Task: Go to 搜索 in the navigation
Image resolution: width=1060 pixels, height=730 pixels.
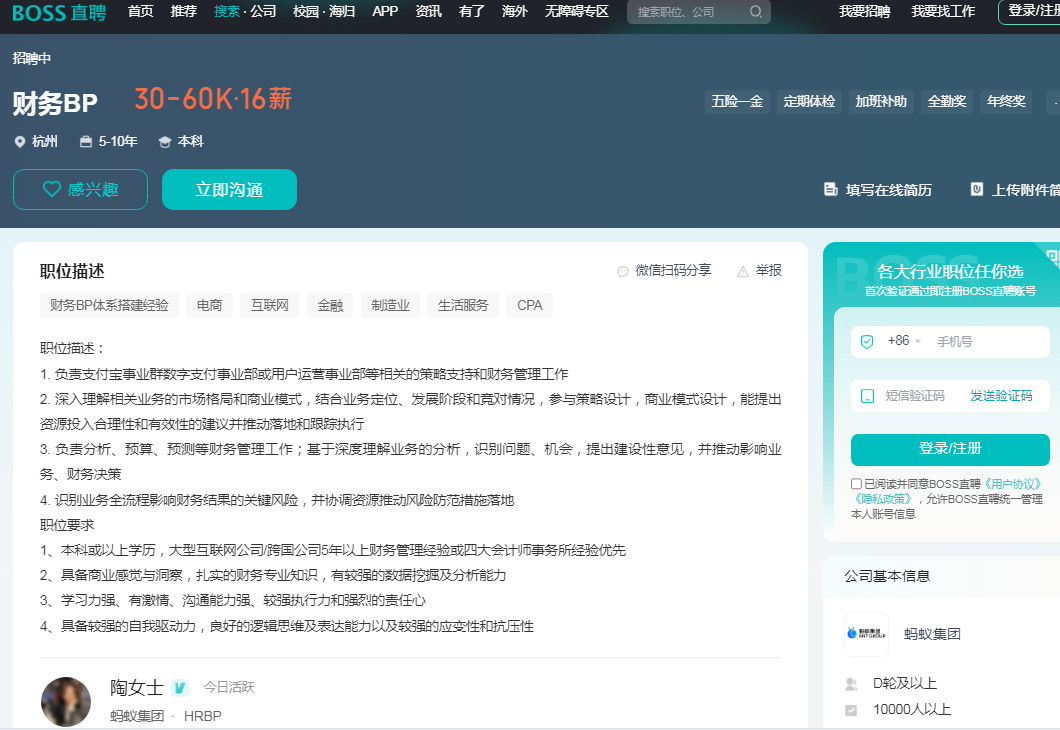Action: coord(226,11)
